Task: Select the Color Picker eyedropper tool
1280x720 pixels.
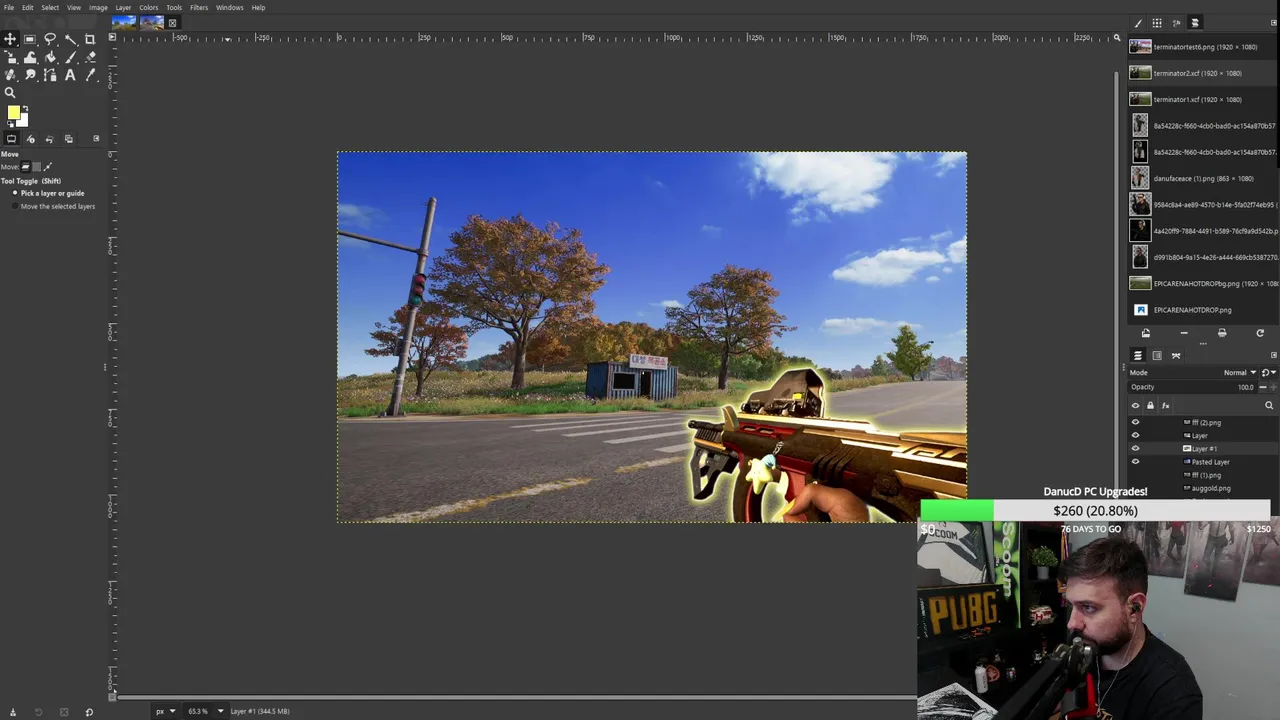Action: point(90,75)
